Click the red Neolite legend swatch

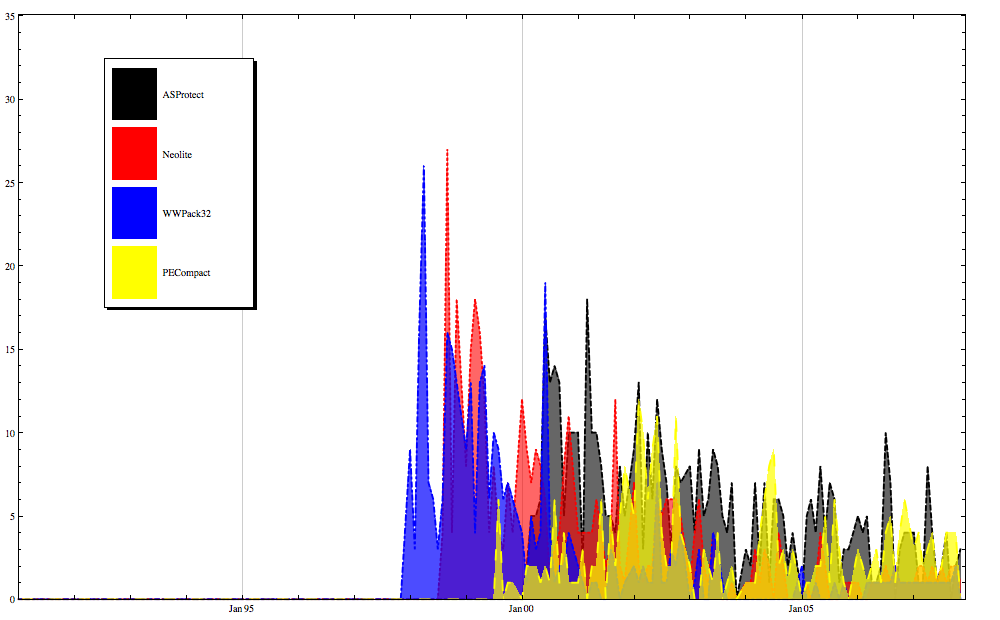pos(134,153)
